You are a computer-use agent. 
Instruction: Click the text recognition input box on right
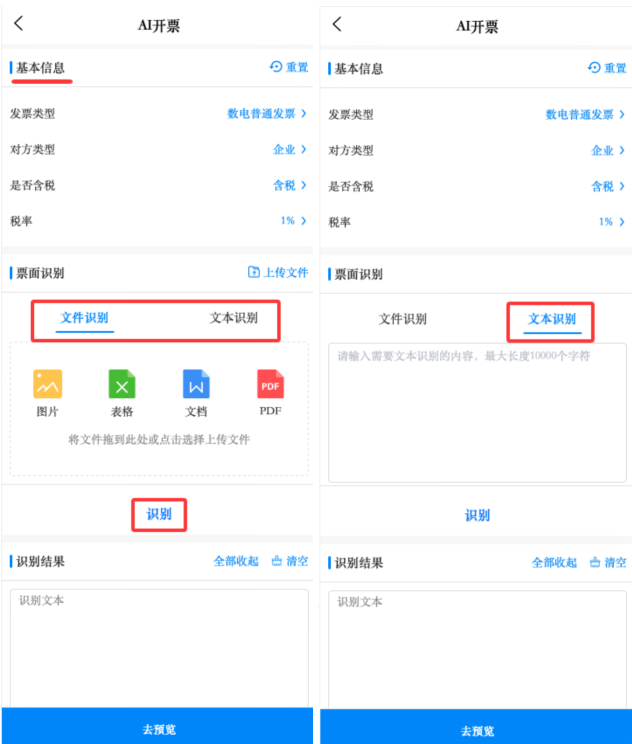(x=477, y=412)
